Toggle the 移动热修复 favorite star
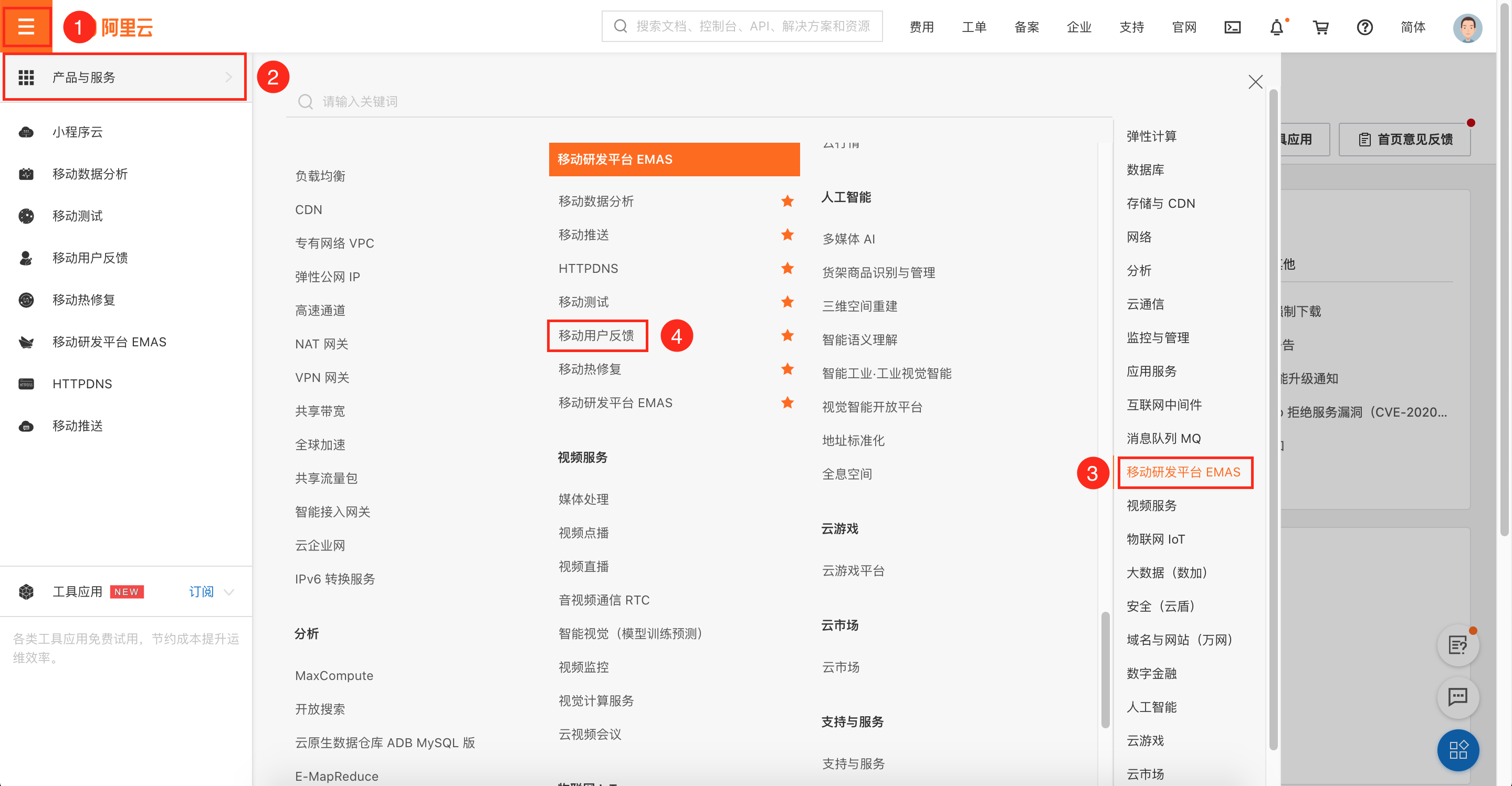1512x786 pixels. tap(787, 369)
